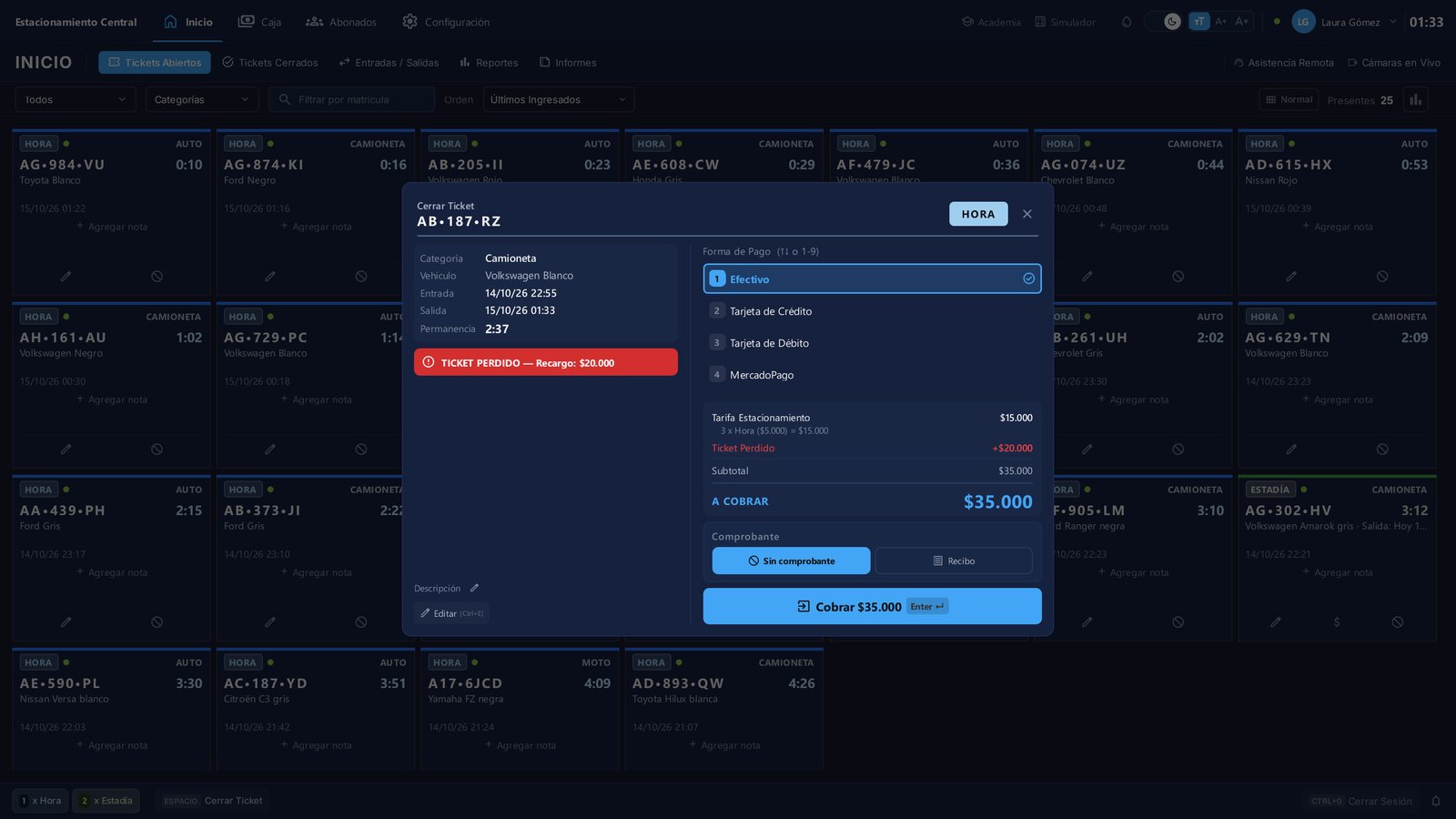Open the Simulador tool

coord(1065,22)
